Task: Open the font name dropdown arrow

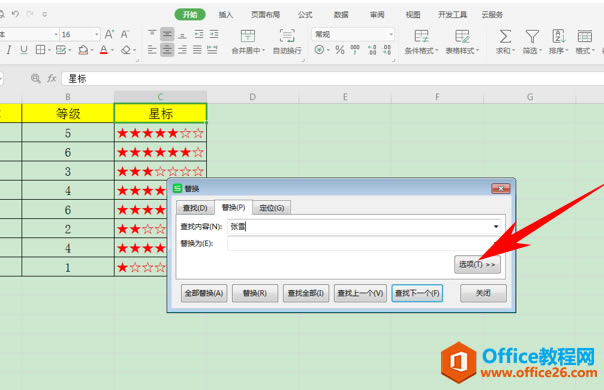Action: point(56,35)
